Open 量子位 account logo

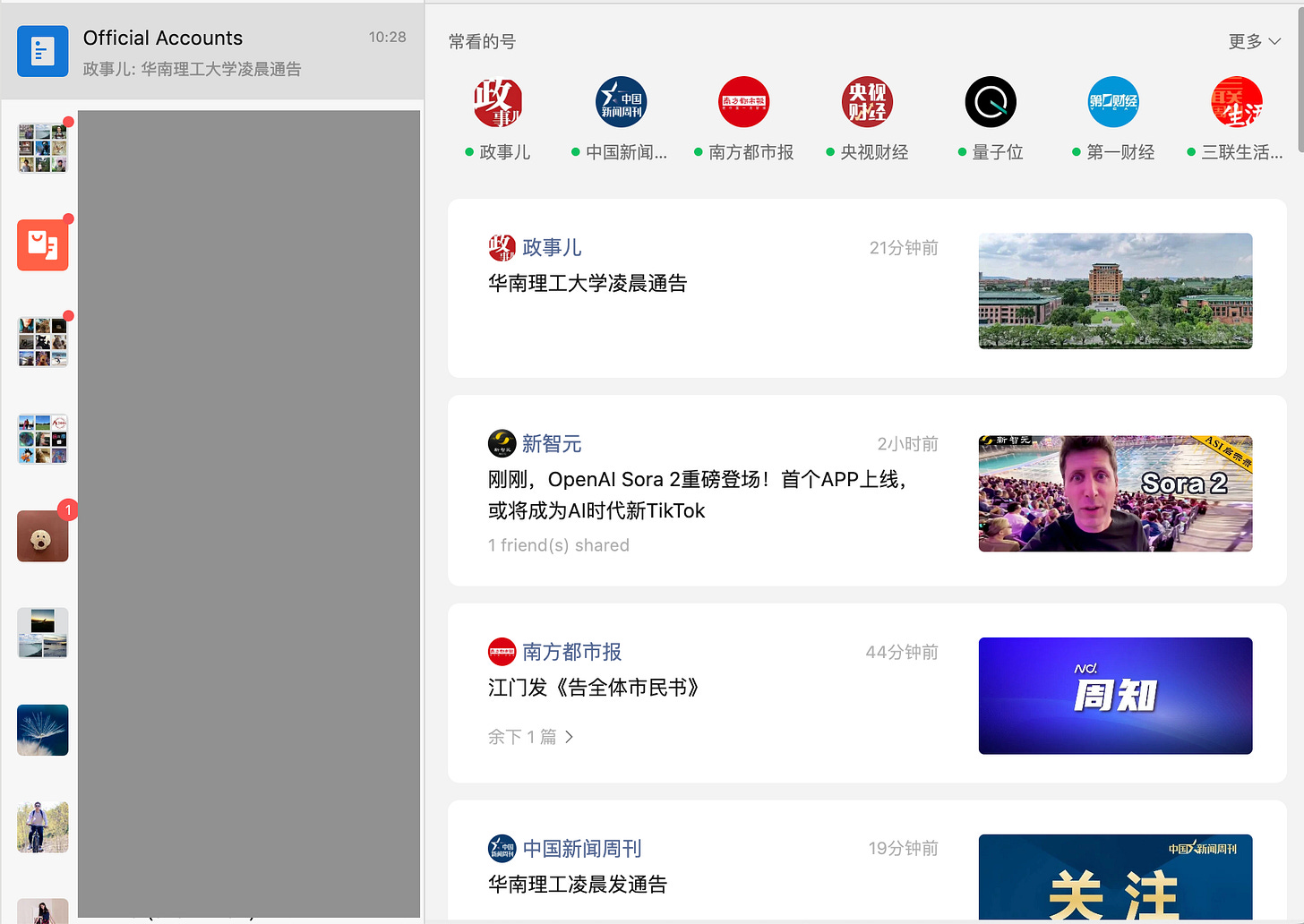[x=991, y=102]
